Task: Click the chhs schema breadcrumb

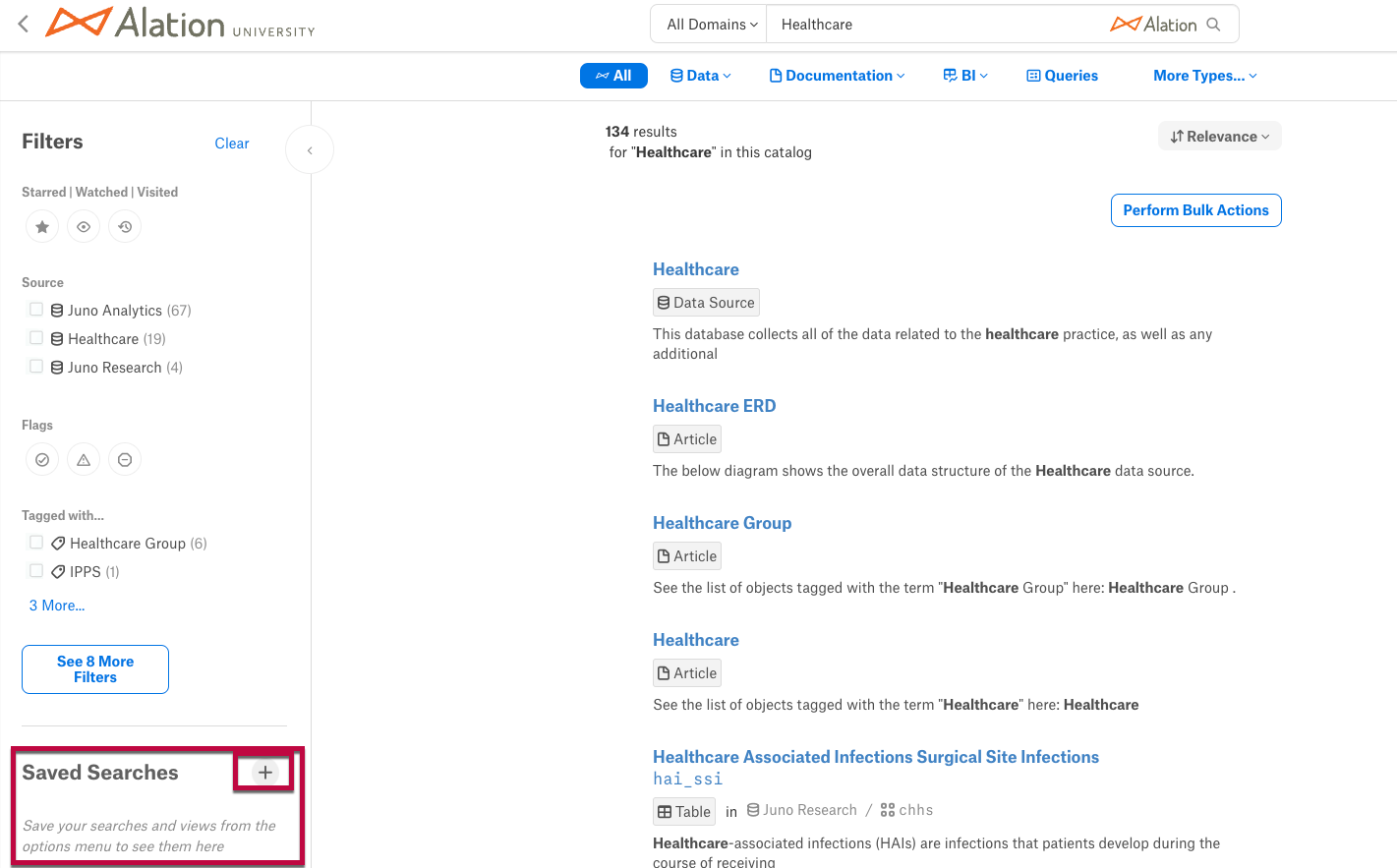Action: (x=906, y=810)
